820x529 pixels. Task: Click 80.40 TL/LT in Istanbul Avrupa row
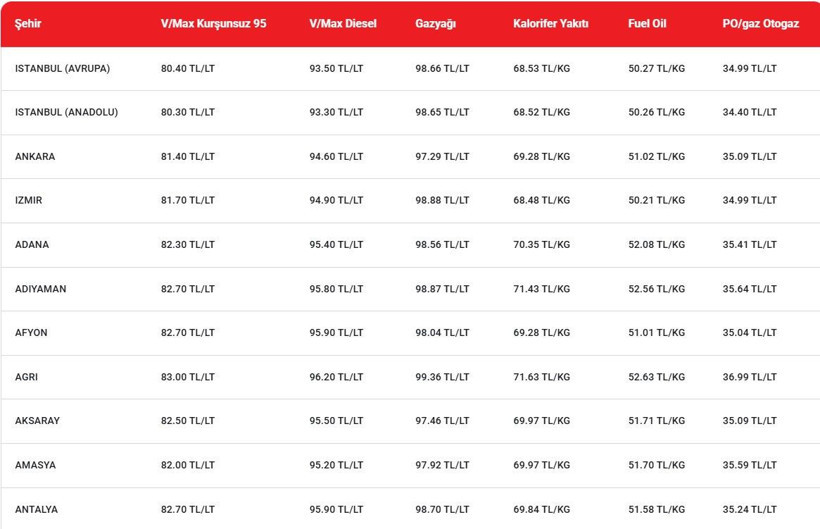(188, 68)
